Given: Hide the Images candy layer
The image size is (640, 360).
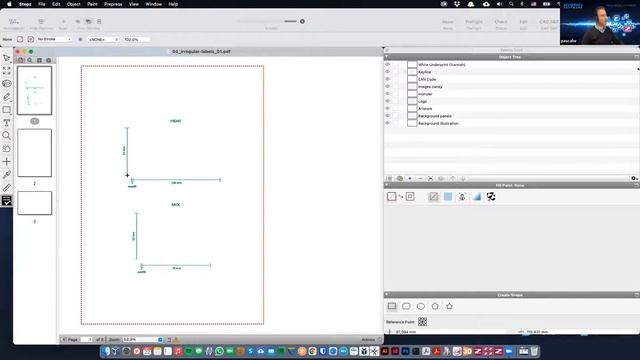Looking at the screenshot, I should click(x=388, y=87).
